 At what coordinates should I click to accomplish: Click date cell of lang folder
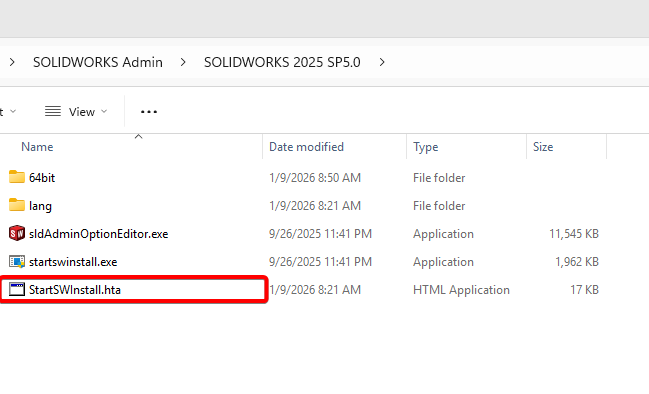315,206
